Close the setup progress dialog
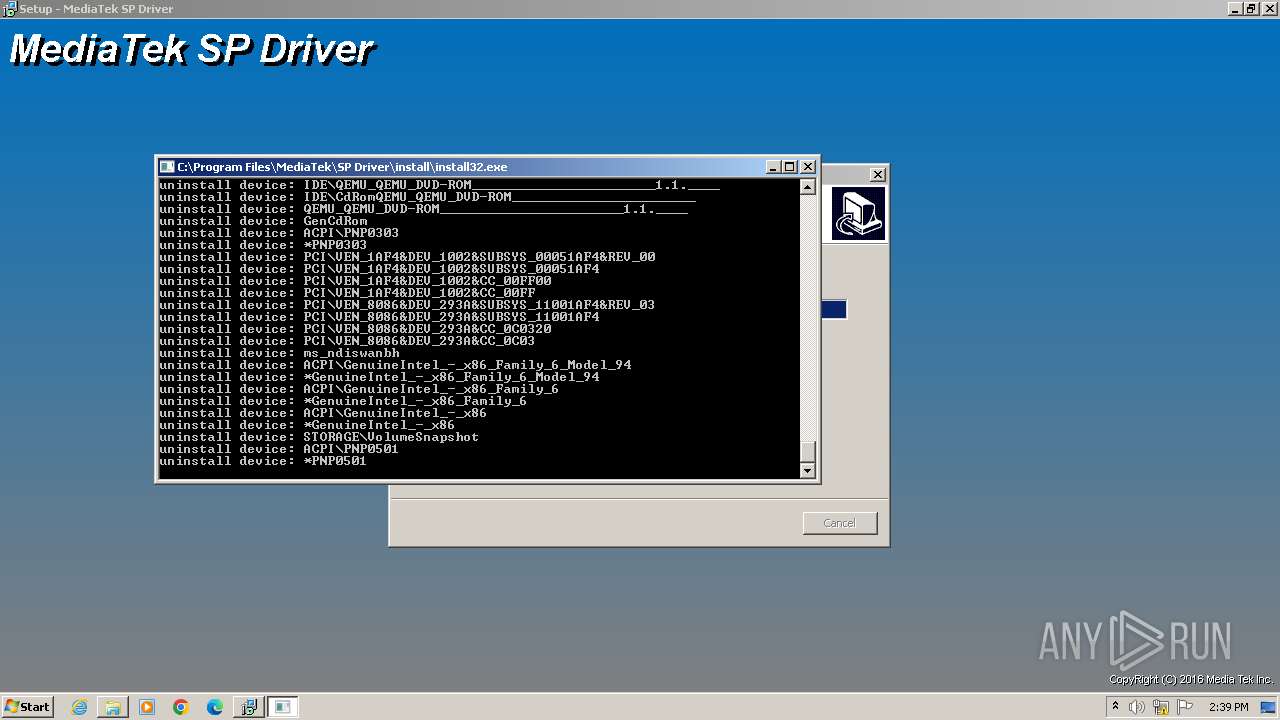The height and width of the screenshot is (720, 1280). [877, 174]
